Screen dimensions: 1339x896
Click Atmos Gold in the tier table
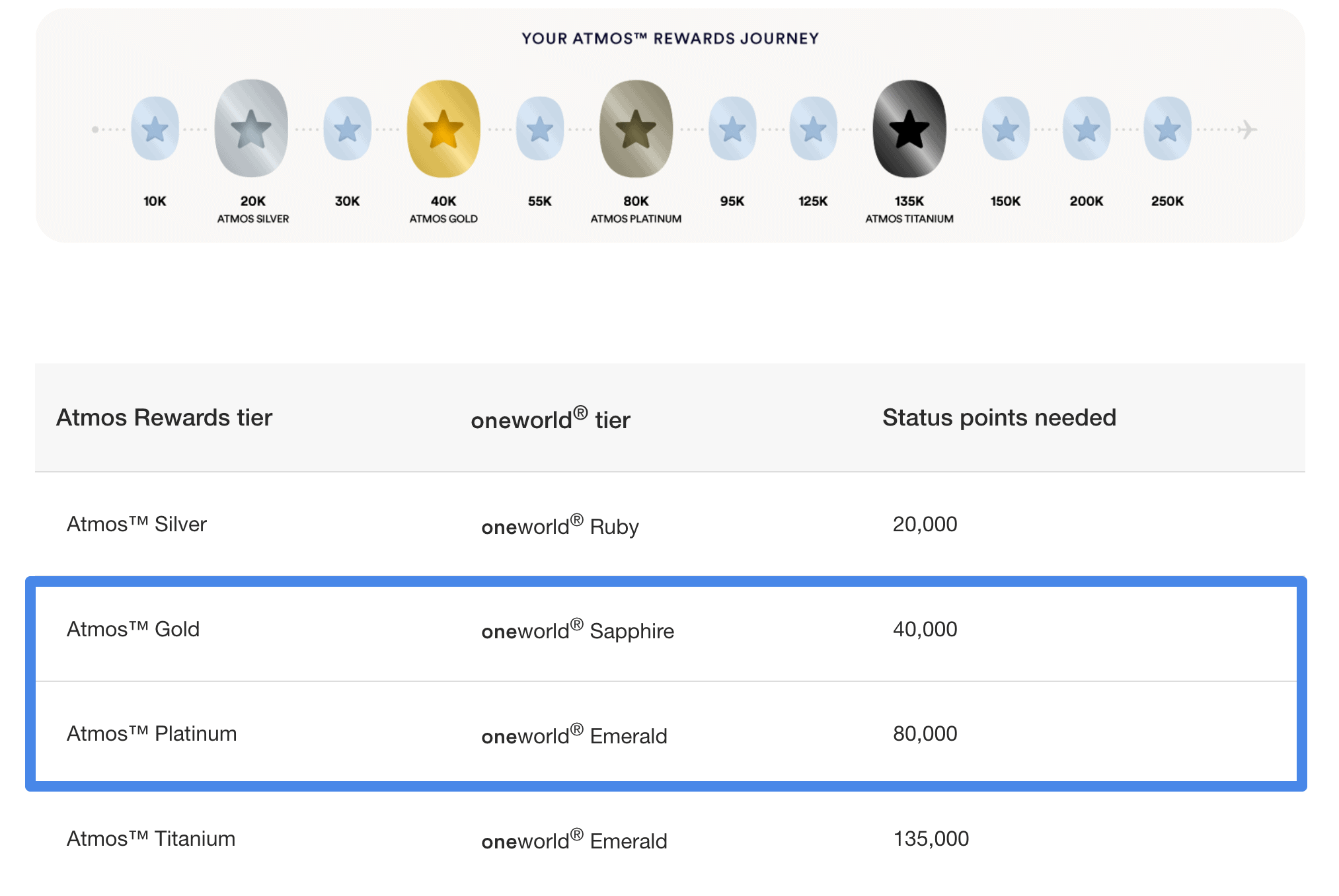[x=134, y=629]
